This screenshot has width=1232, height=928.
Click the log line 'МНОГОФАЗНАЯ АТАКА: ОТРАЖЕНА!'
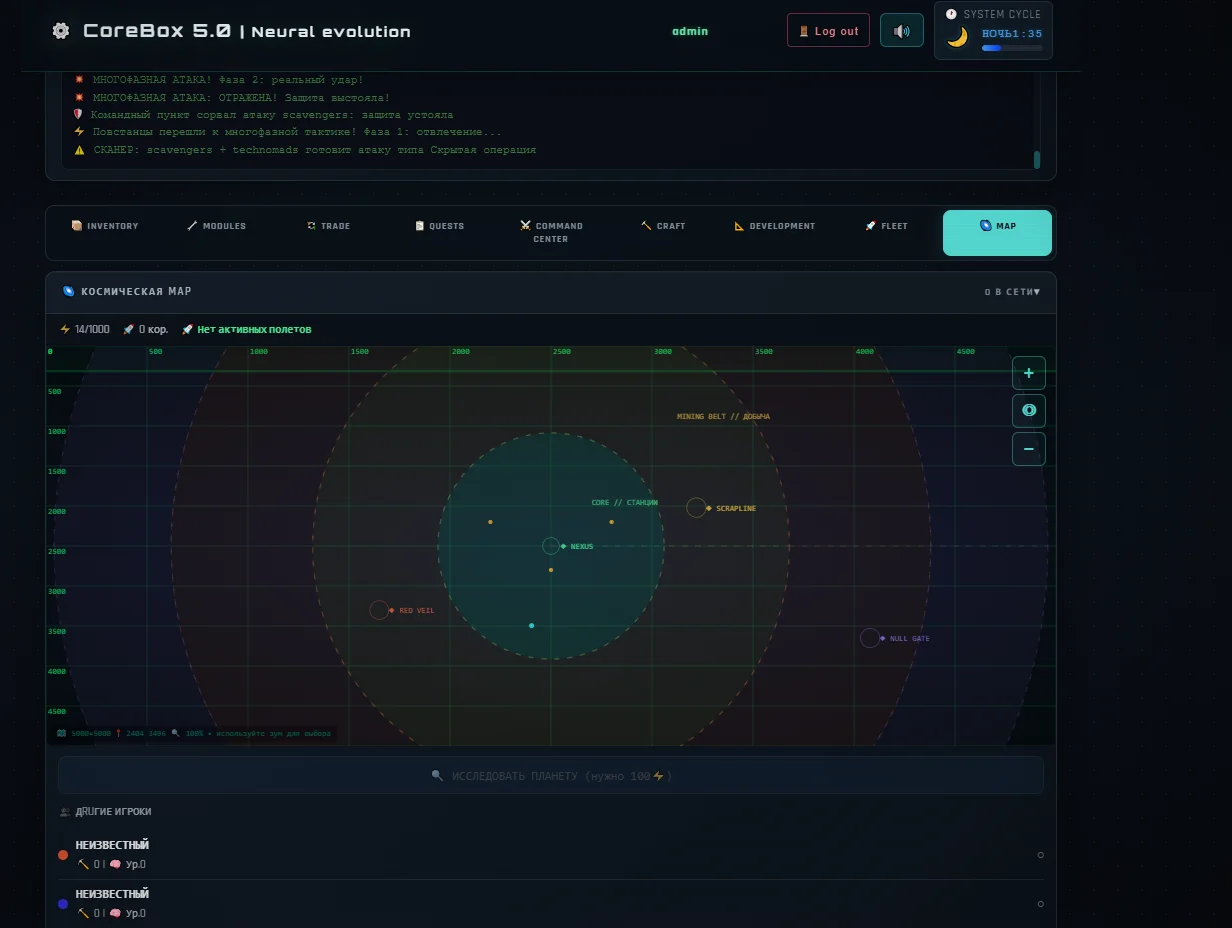coord(232,98)
